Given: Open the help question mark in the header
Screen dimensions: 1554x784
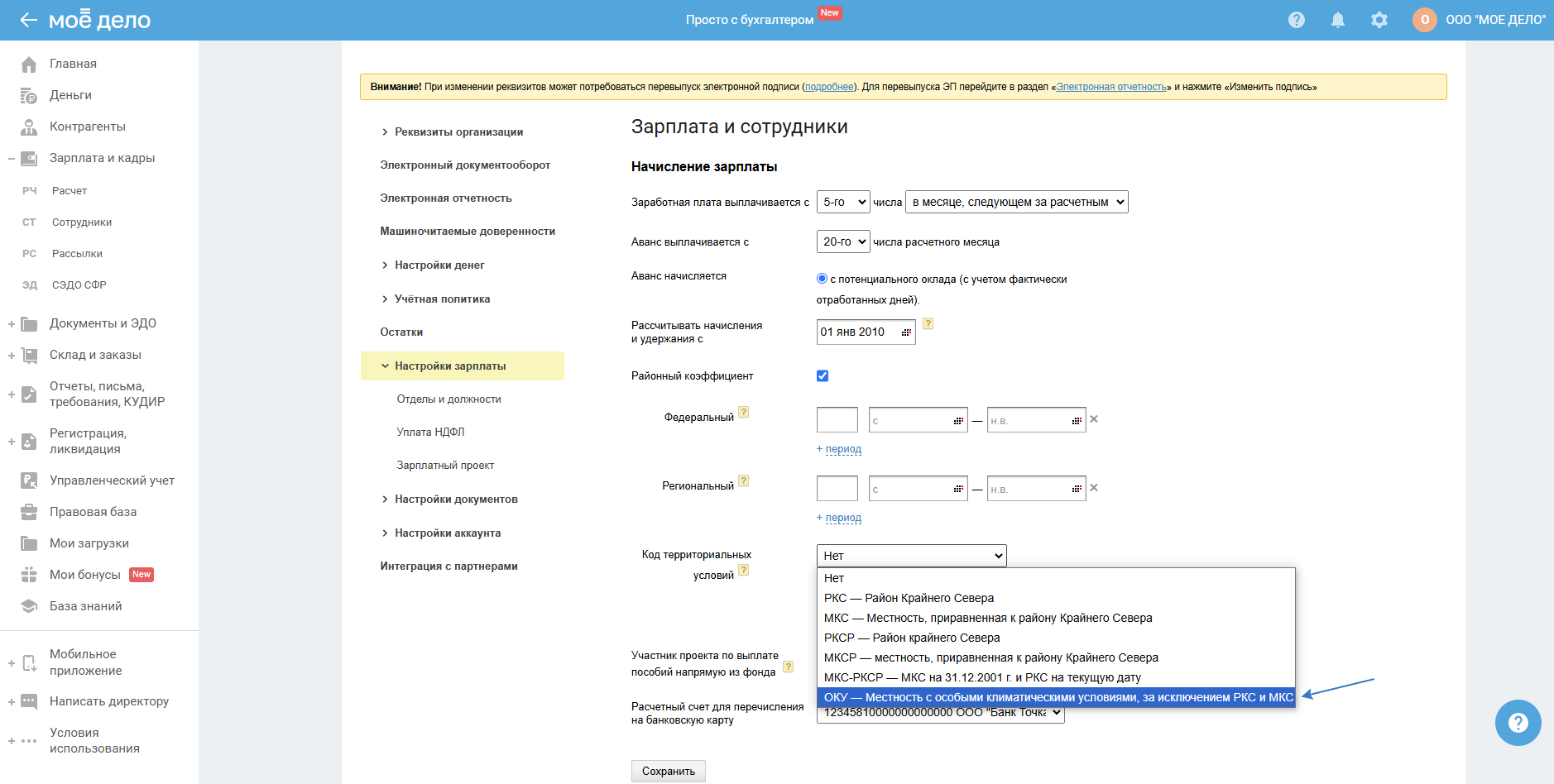Looking at the screenshot, I should click(1297, 20).
